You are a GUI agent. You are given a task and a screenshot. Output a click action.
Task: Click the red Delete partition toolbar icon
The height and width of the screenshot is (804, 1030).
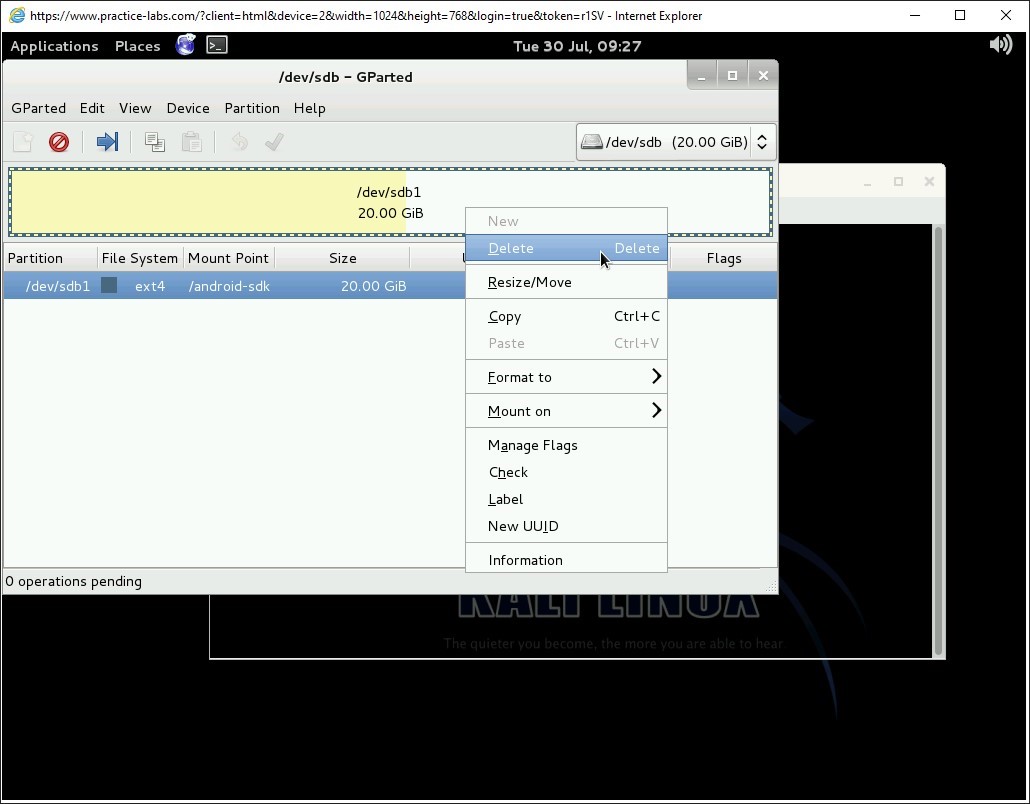pyautogui.click(x=59, y=142)
